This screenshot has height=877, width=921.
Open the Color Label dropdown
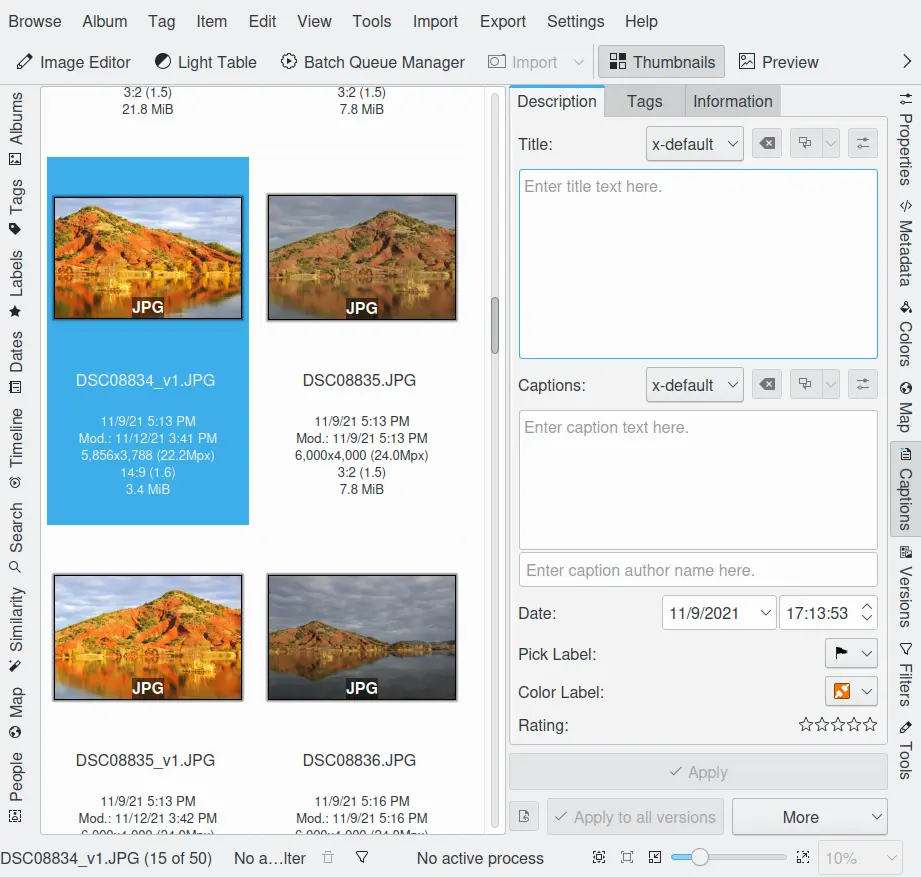[x=851, y=692]
